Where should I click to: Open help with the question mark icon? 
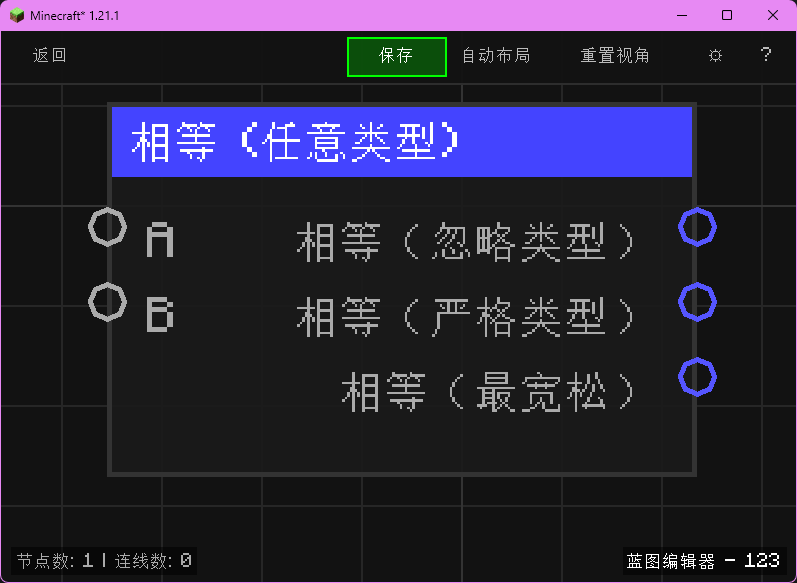point(766,54)
